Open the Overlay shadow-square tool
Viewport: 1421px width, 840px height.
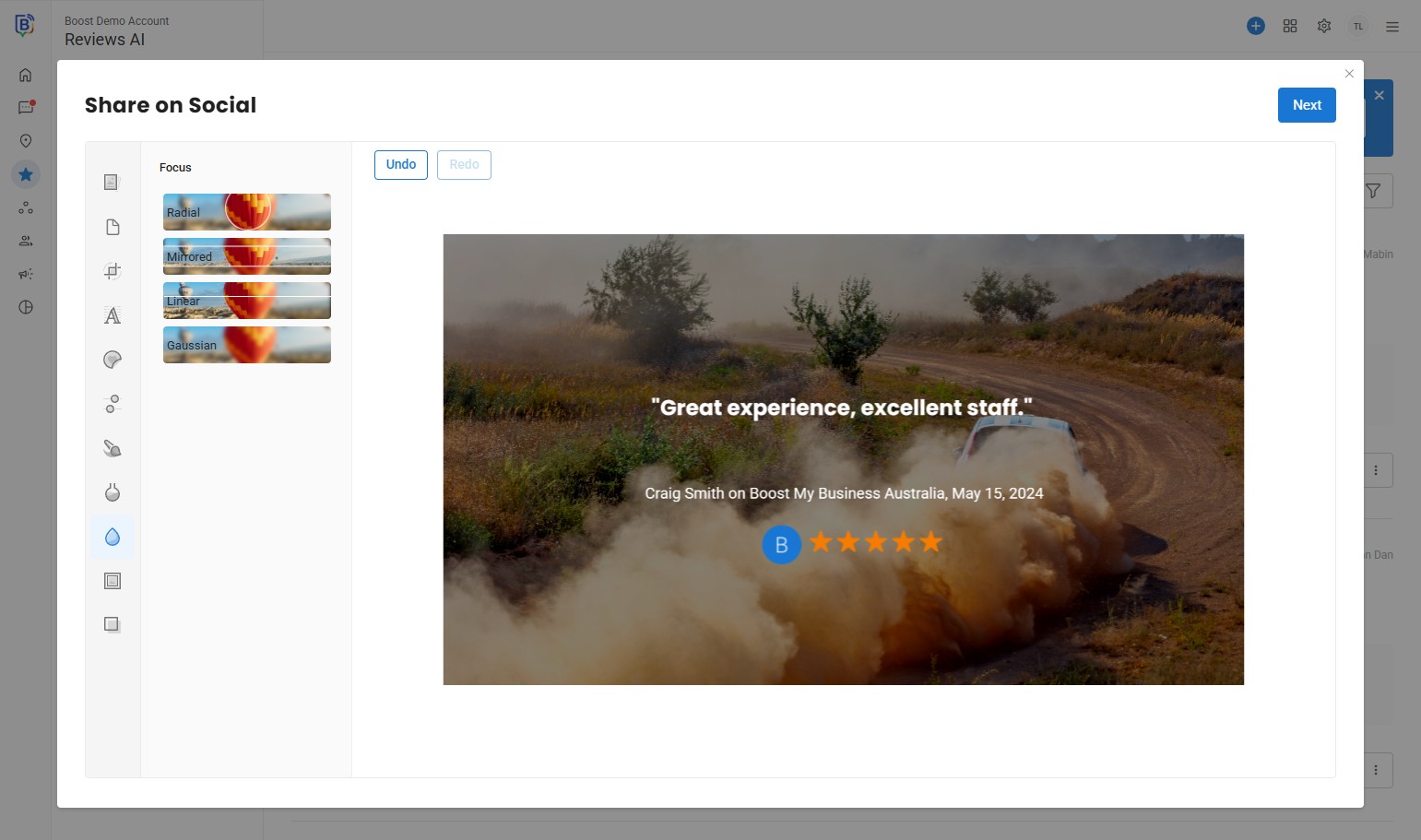point(112,625)
